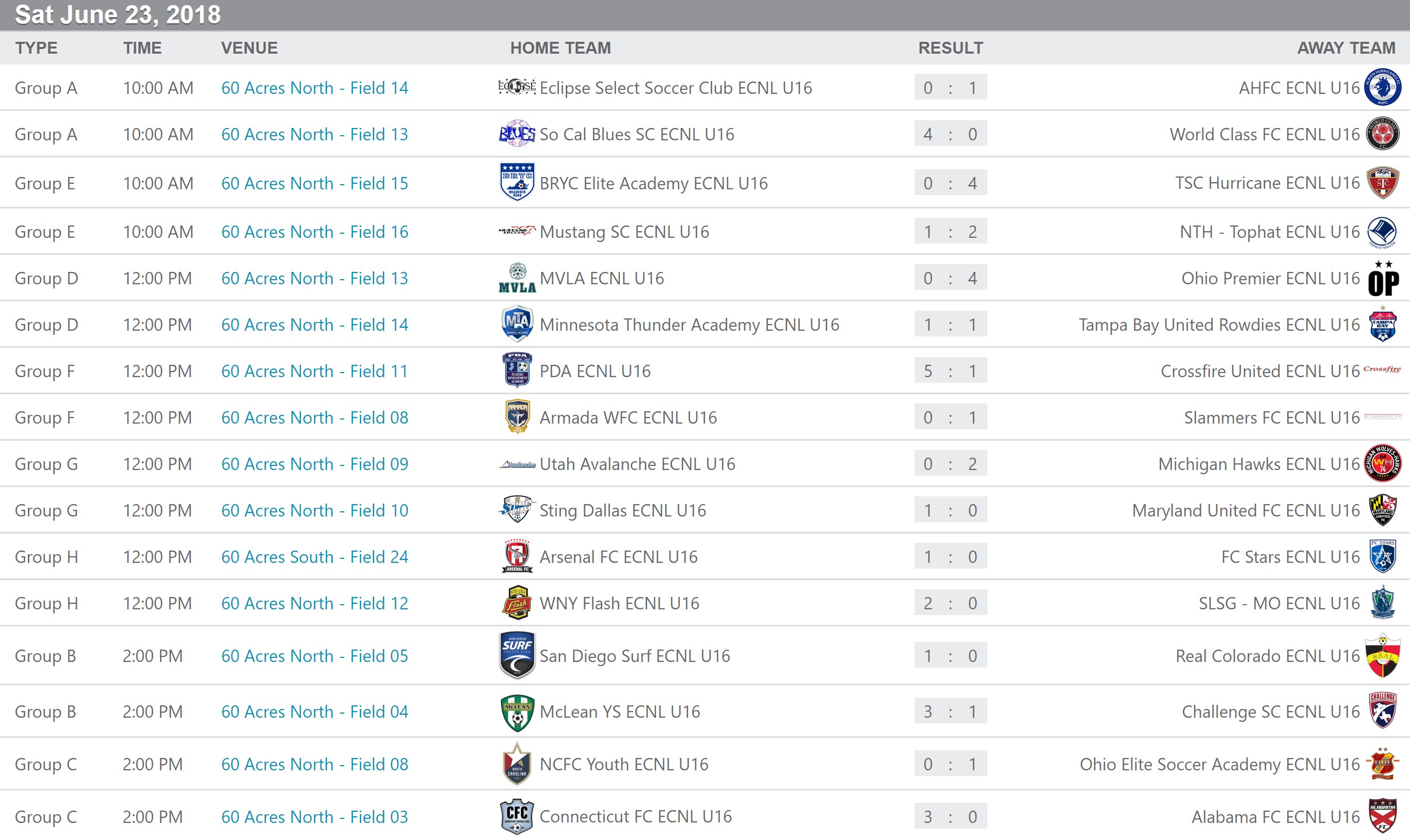The height and width of the screenshot is (840, 1410).
Task: Click the Real Colorado crest
Action: pos(1383,655)
